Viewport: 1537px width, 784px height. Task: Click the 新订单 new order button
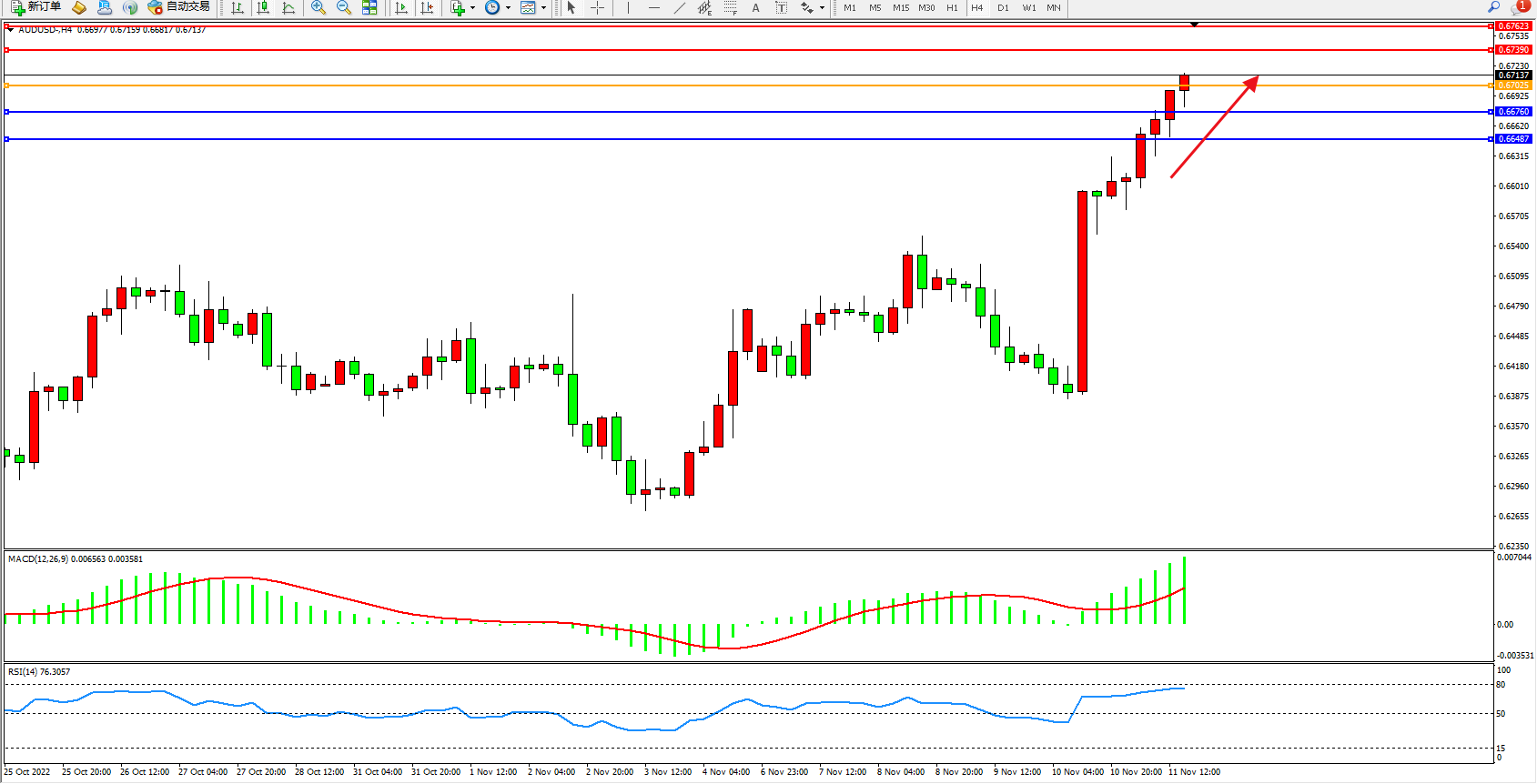click(x=35, y=7)
